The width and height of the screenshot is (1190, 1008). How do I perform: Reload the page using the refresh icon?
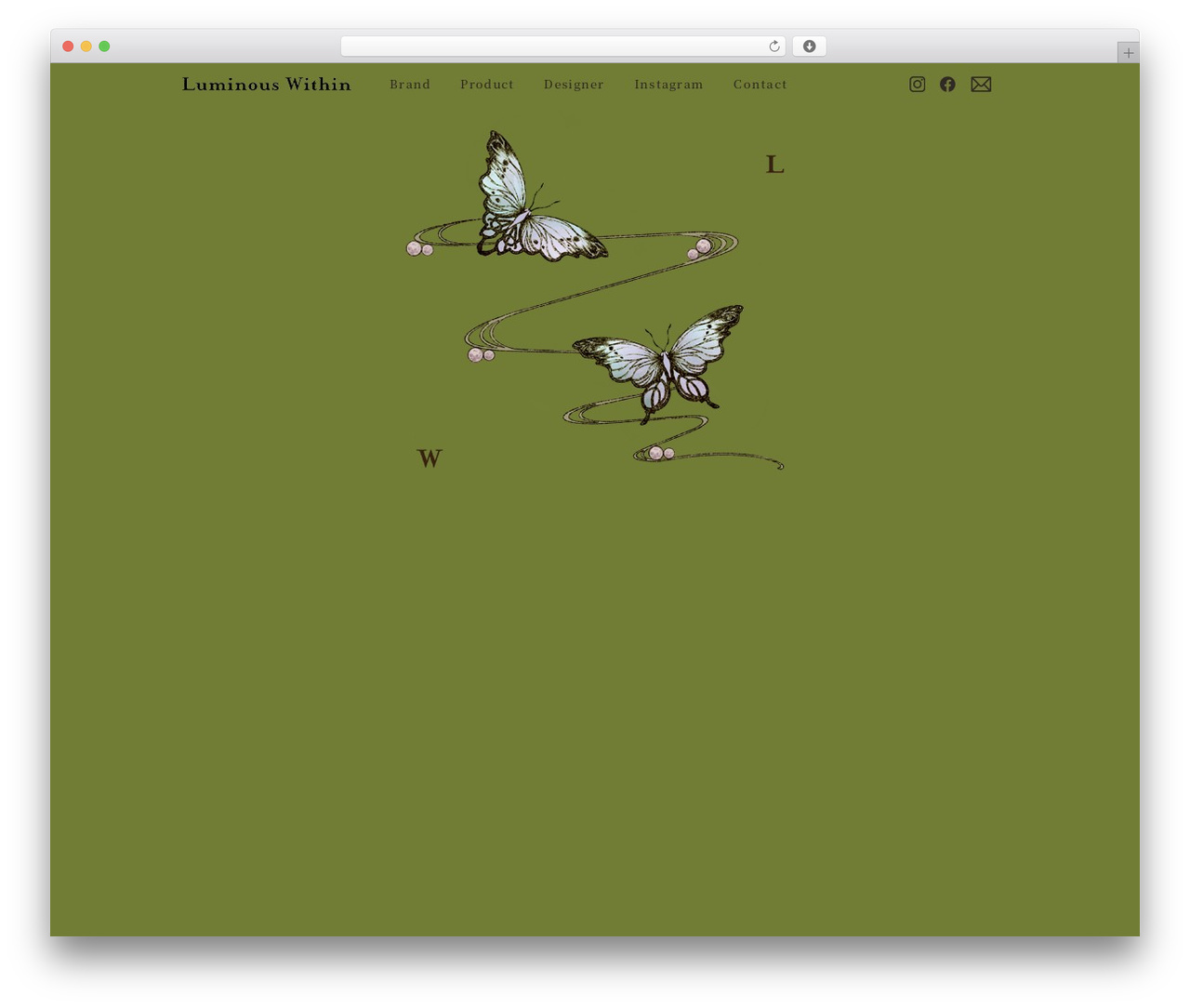coord(773,46)
